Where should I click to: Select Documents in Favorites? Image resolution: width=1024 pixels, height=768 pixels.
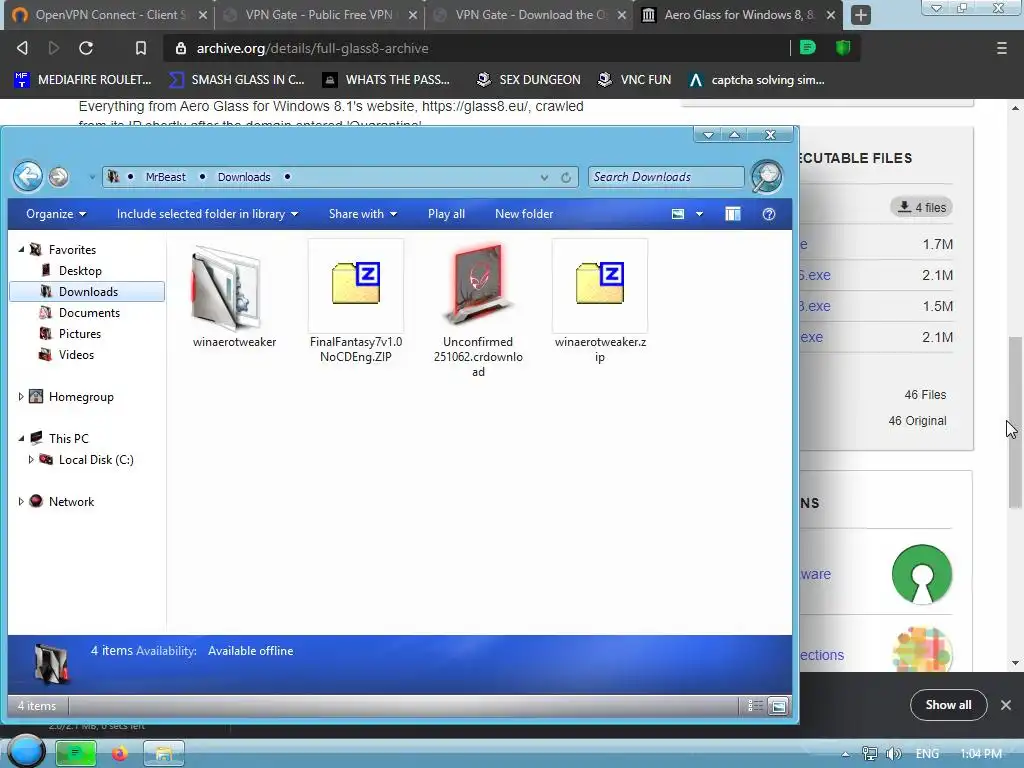click(89, 312)
